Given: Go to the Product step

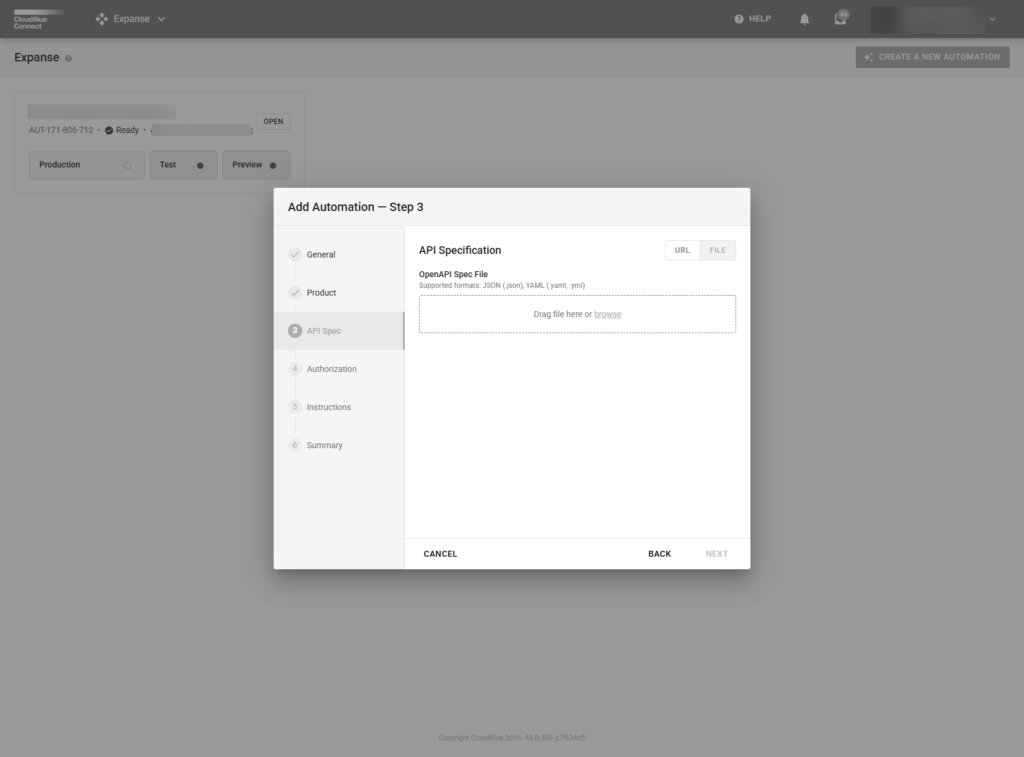Looking at the screenshot, I should coord(339,293).
